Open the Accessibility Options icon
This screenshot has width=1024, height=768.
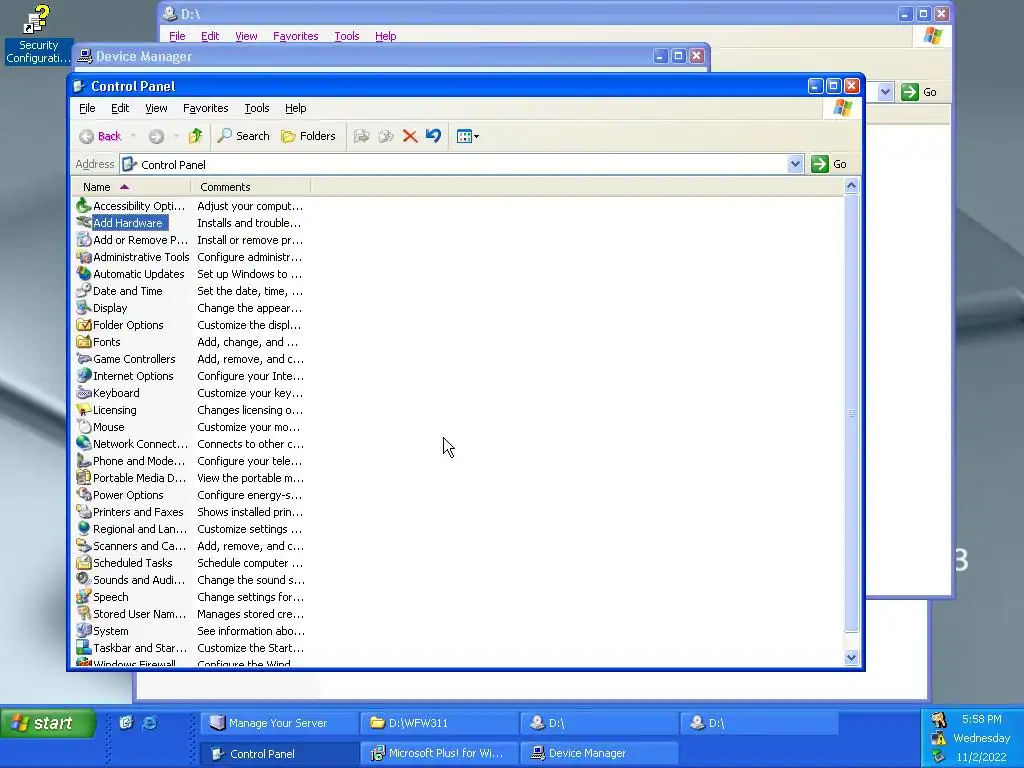point(84,206)
